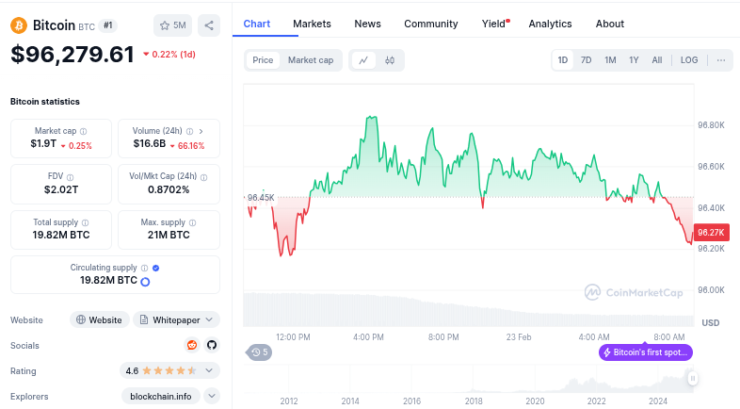Image resolution: width=740 pixels, height=409 pixels.
Task: Open Market cap info icon
Action: (84, 131)
